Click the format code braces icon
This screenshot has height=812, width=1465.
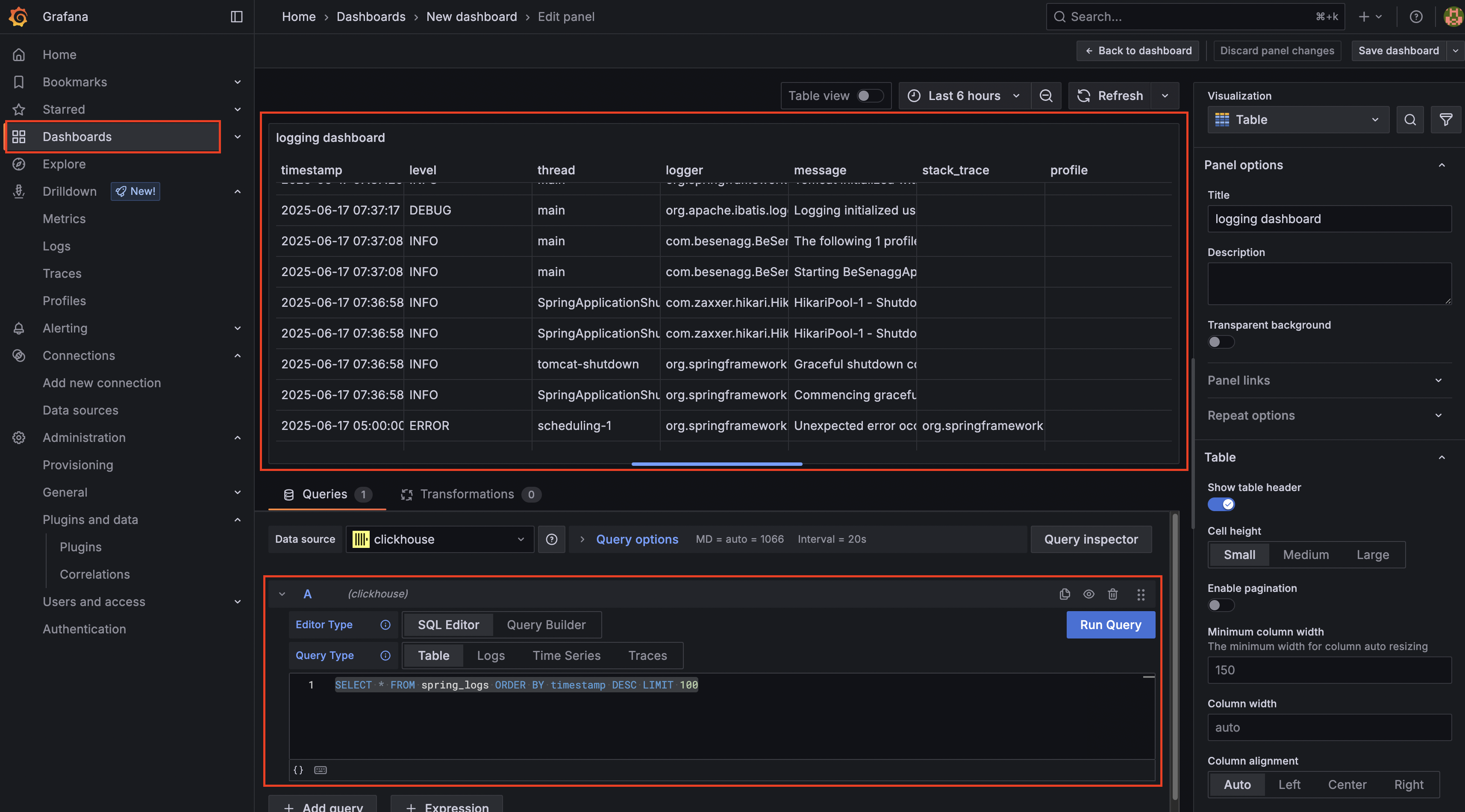coord(298,770)
